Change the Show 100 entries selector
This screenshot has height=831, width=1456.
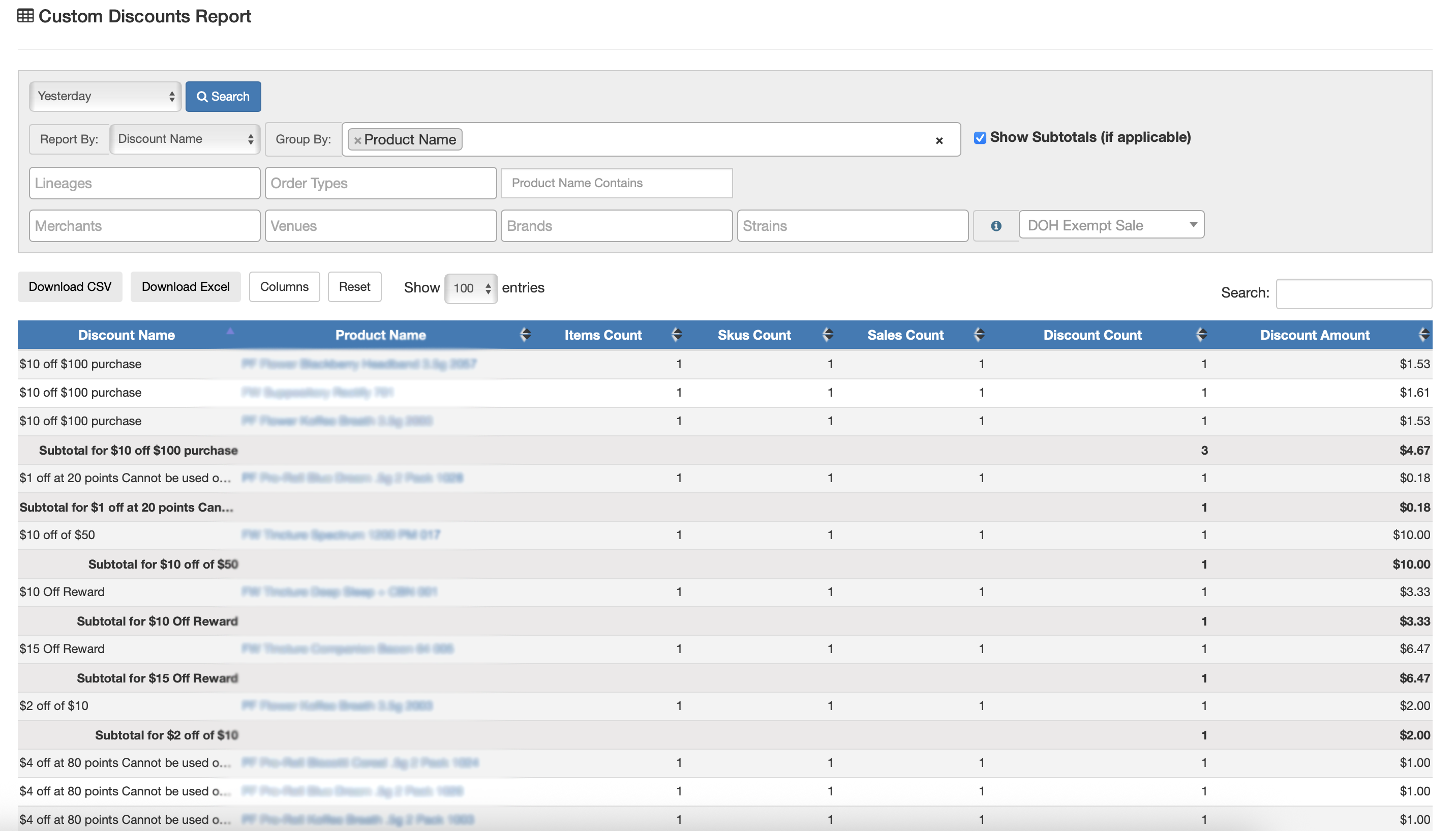pyautogui.click(x=471, y=288)
